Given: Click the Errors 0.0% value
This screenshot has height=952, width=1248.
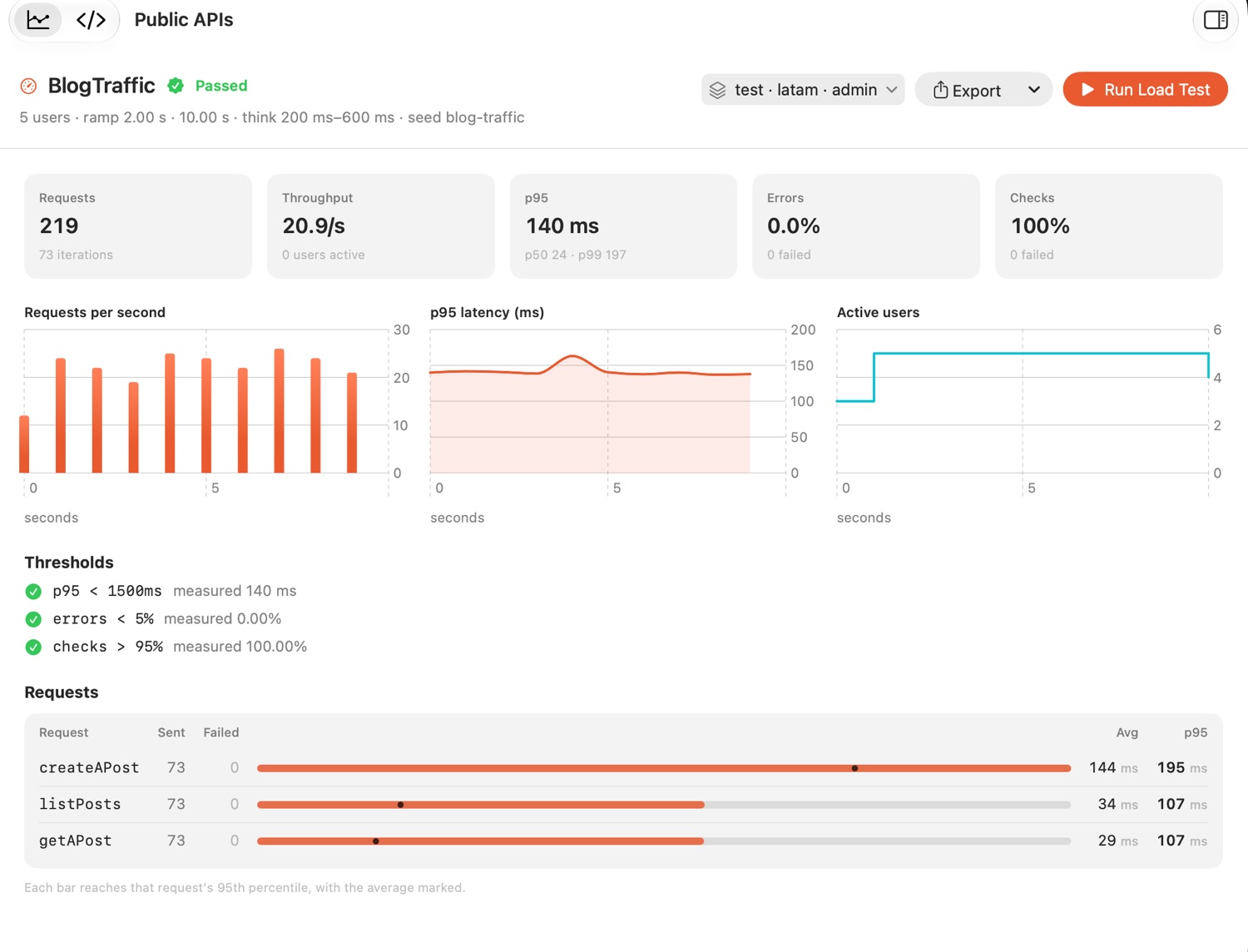Looking at the screenshot, I should click(x=794, y=226).
